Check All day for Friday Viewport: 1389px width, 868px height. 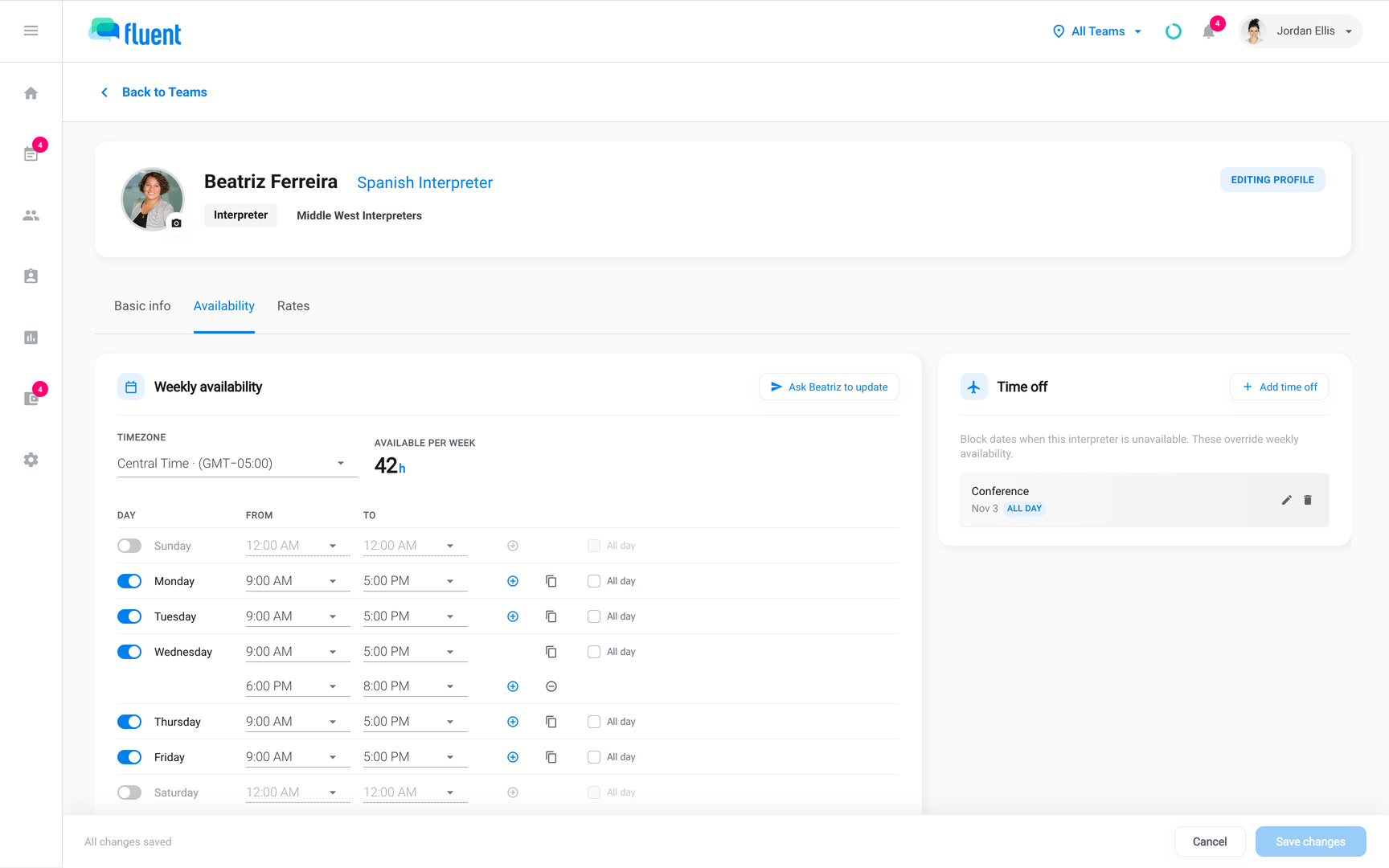[594, 757]
